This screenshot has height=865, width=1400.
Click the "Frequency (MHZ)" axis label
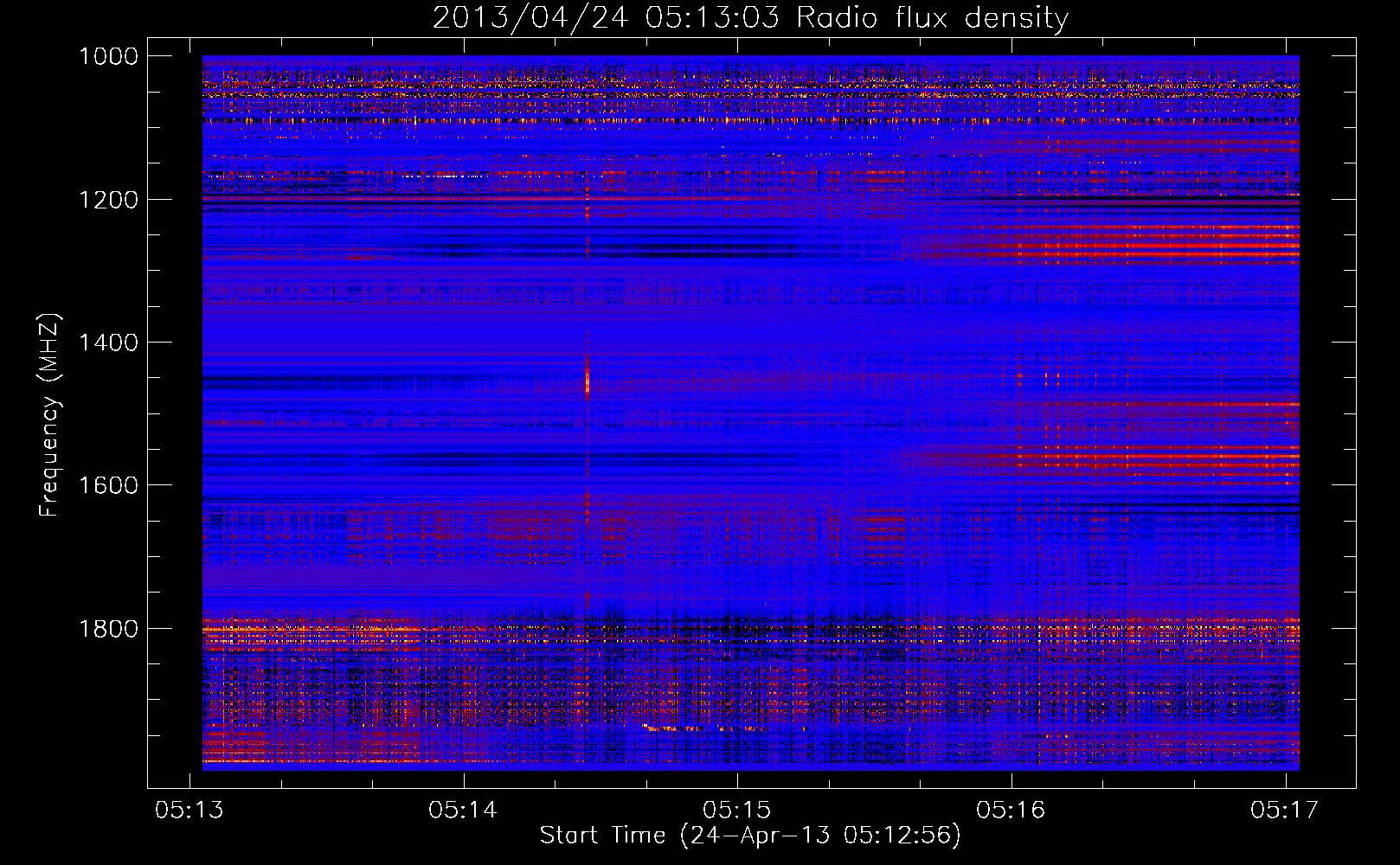pyautogui.click(x=49, y=415)
